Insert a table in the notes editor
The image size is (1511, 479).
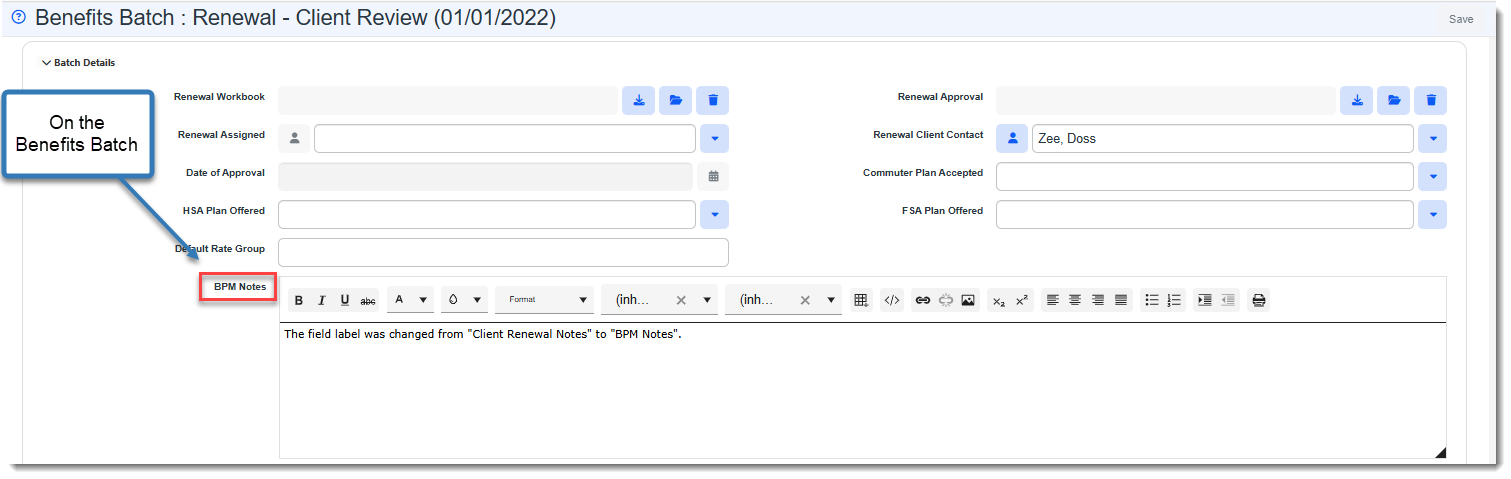click(860, 300)
